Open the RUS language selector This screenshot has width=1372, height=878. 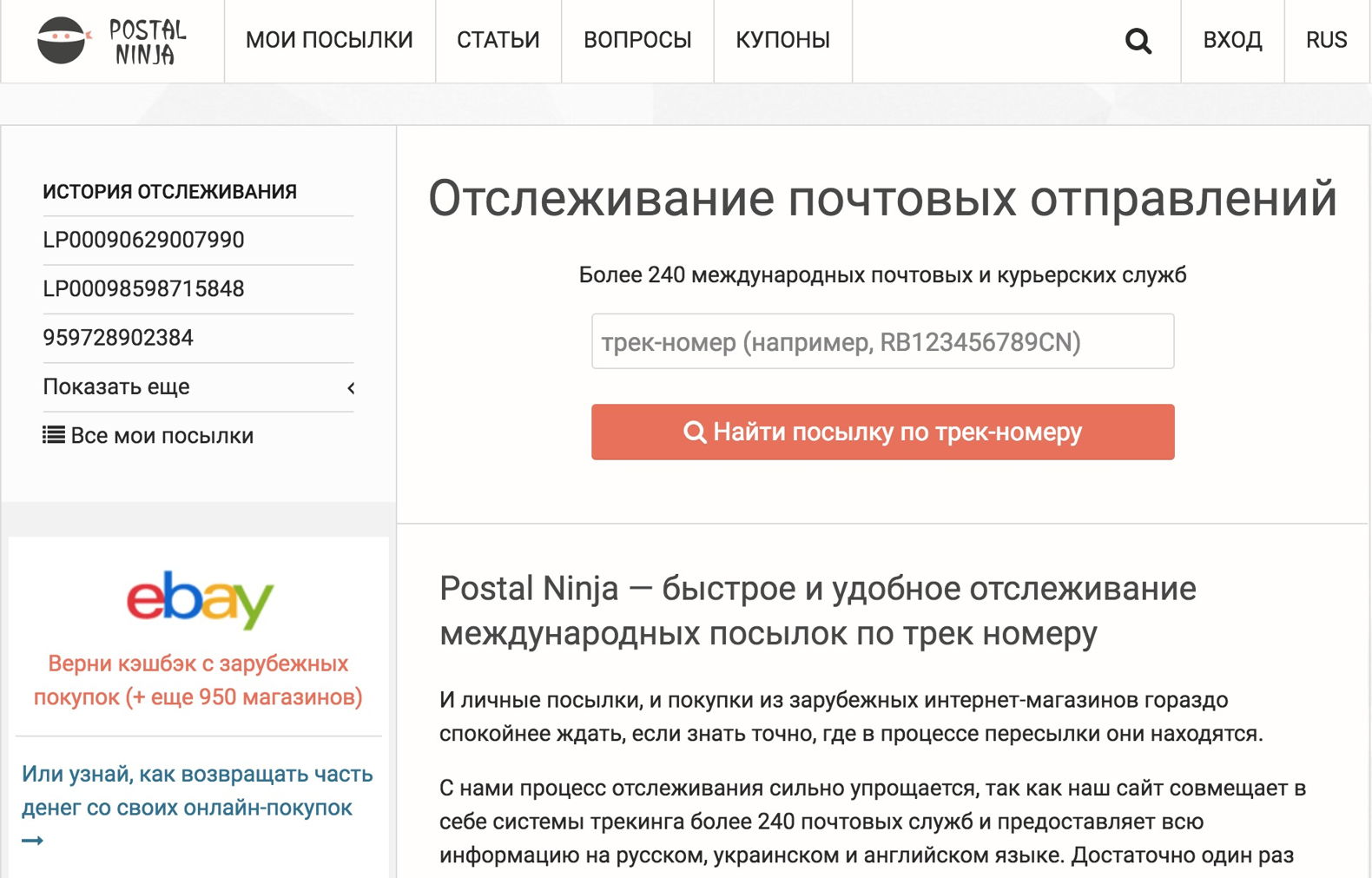tap(1326, 40)
